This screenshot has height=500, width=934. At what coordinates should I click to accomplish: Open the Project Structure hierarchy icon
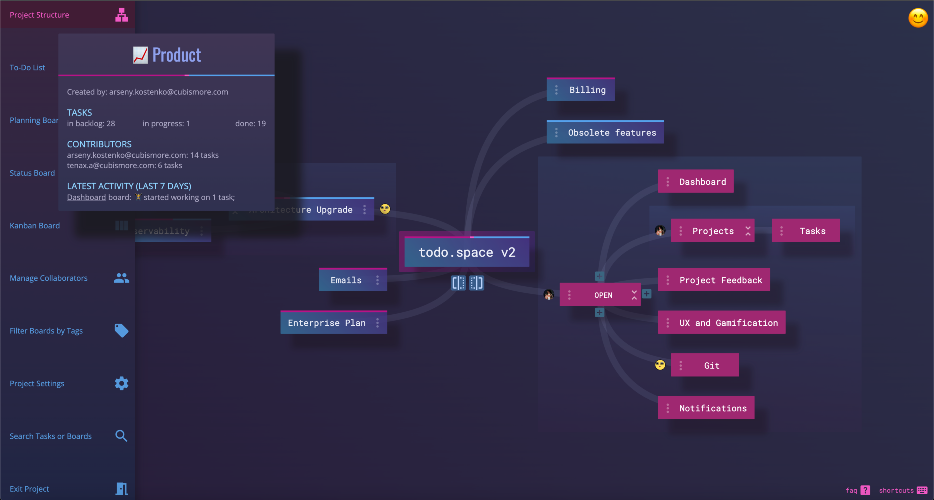pos(122,15)
